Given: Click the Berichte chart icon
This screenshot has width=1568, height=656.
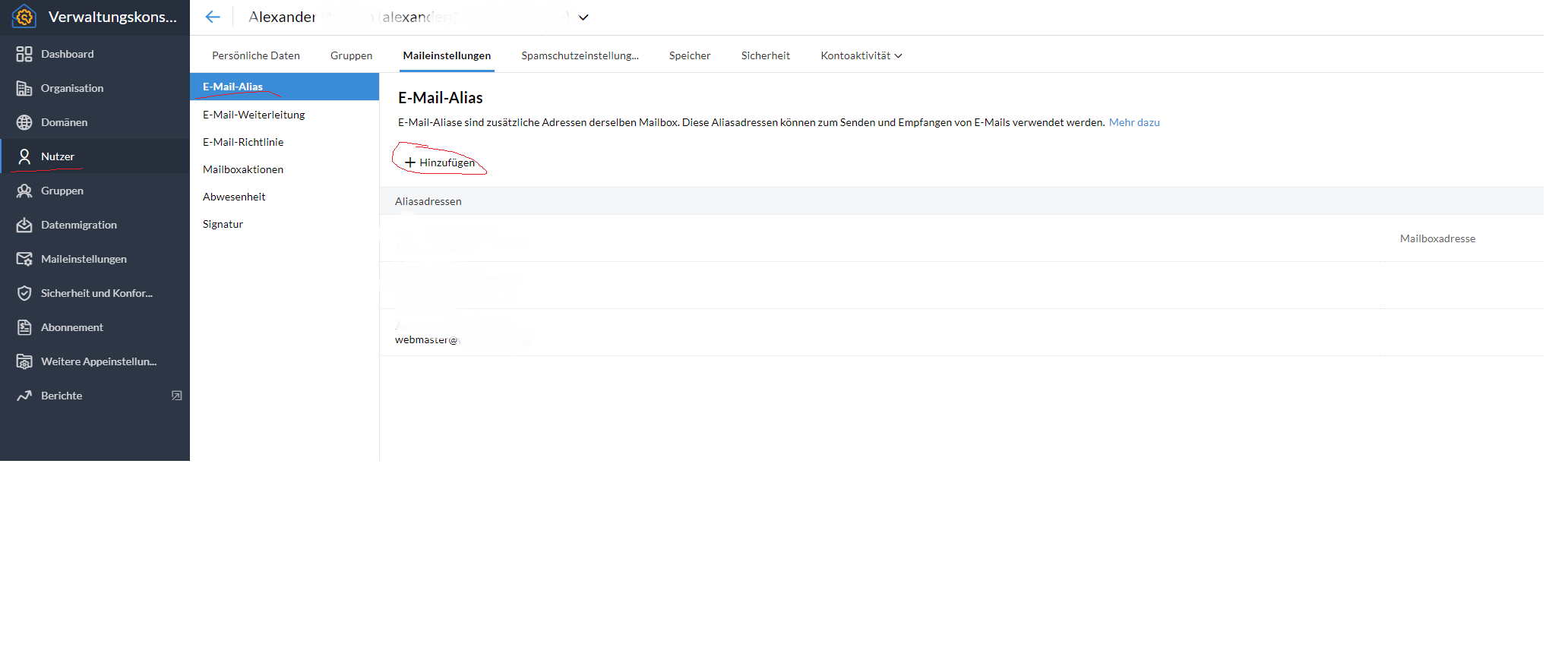Looking at the screenshot, I should (24, 396).
